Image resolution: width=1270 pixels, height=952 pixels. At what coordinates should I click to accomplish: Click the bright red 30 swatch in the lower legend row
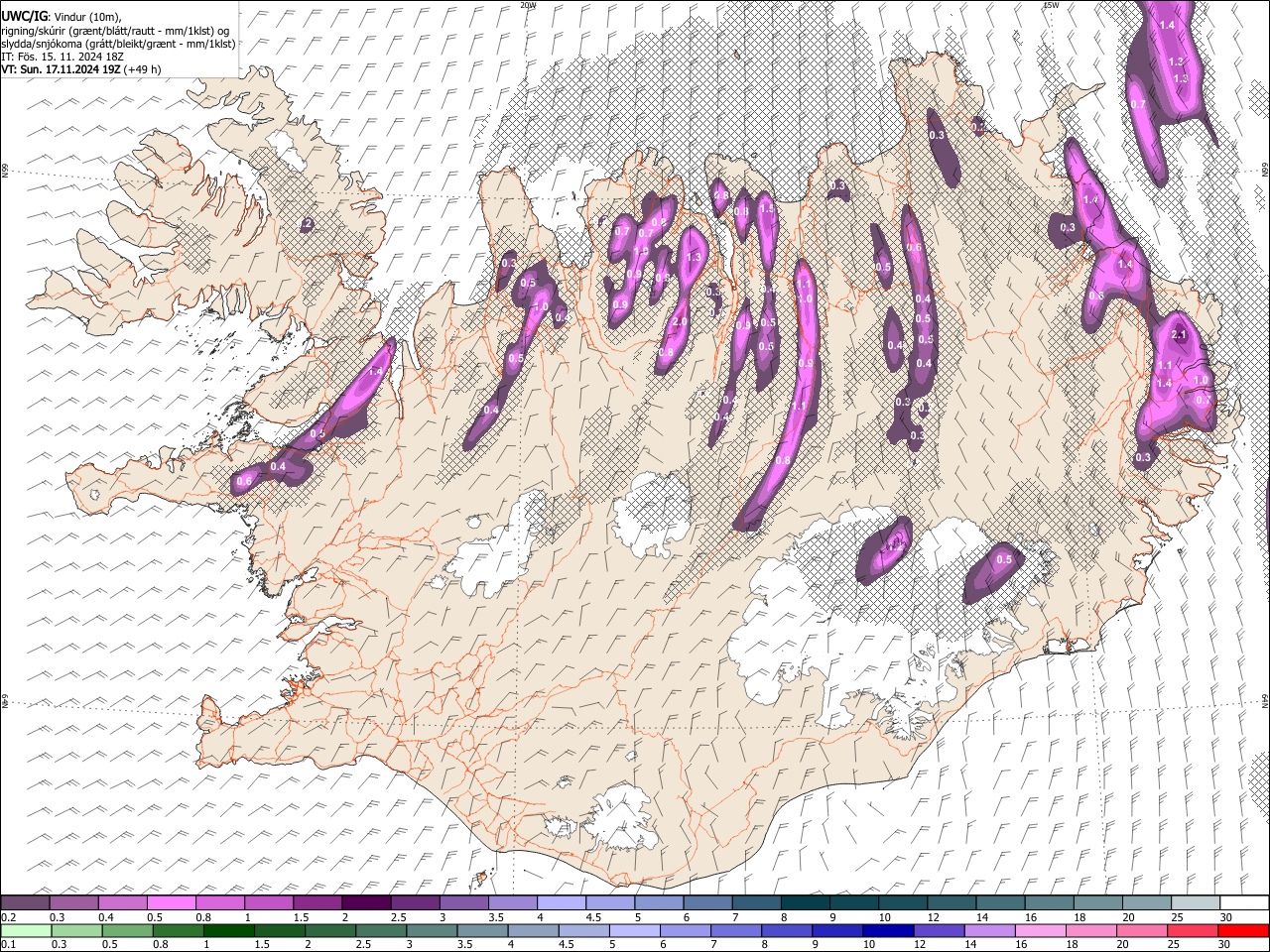(1242, 930)
